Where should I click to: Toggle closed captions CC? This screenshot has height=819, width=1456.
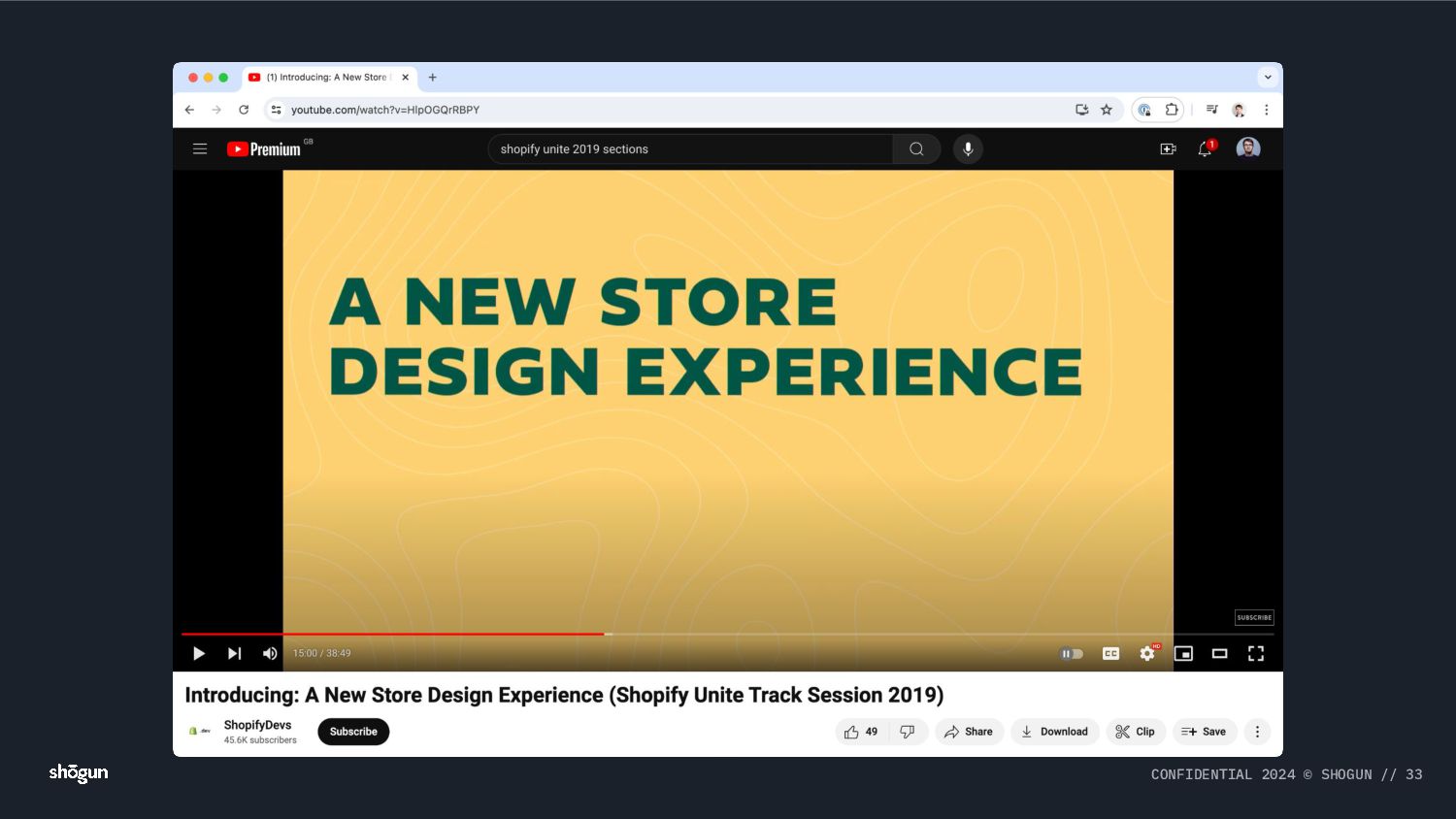coord(1111,654)
